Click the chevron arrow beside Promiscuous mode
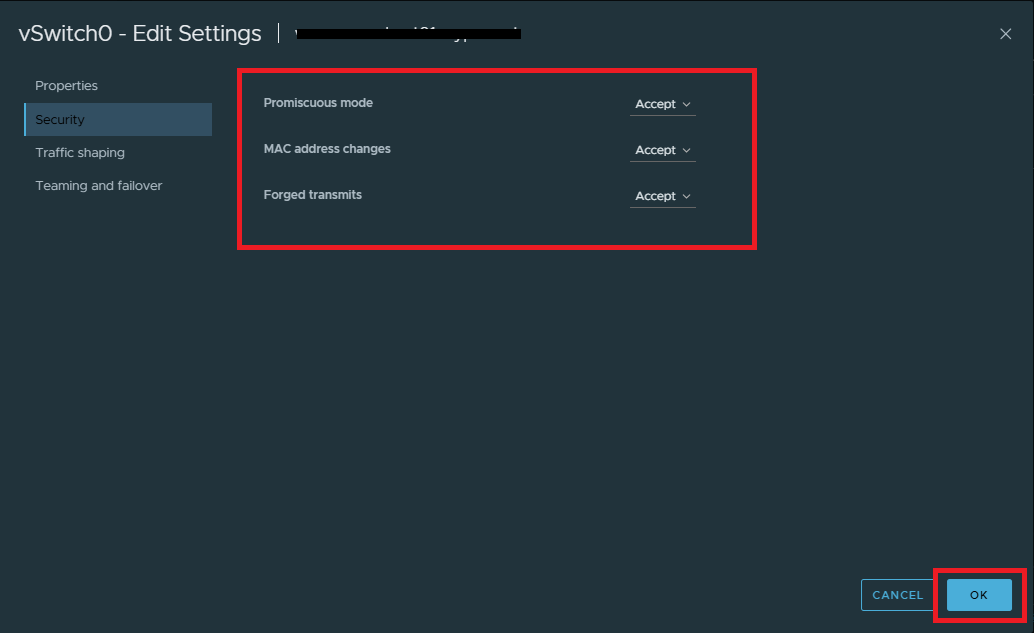The width and height of the screenshot is (1034, 633). click(686, 104)
